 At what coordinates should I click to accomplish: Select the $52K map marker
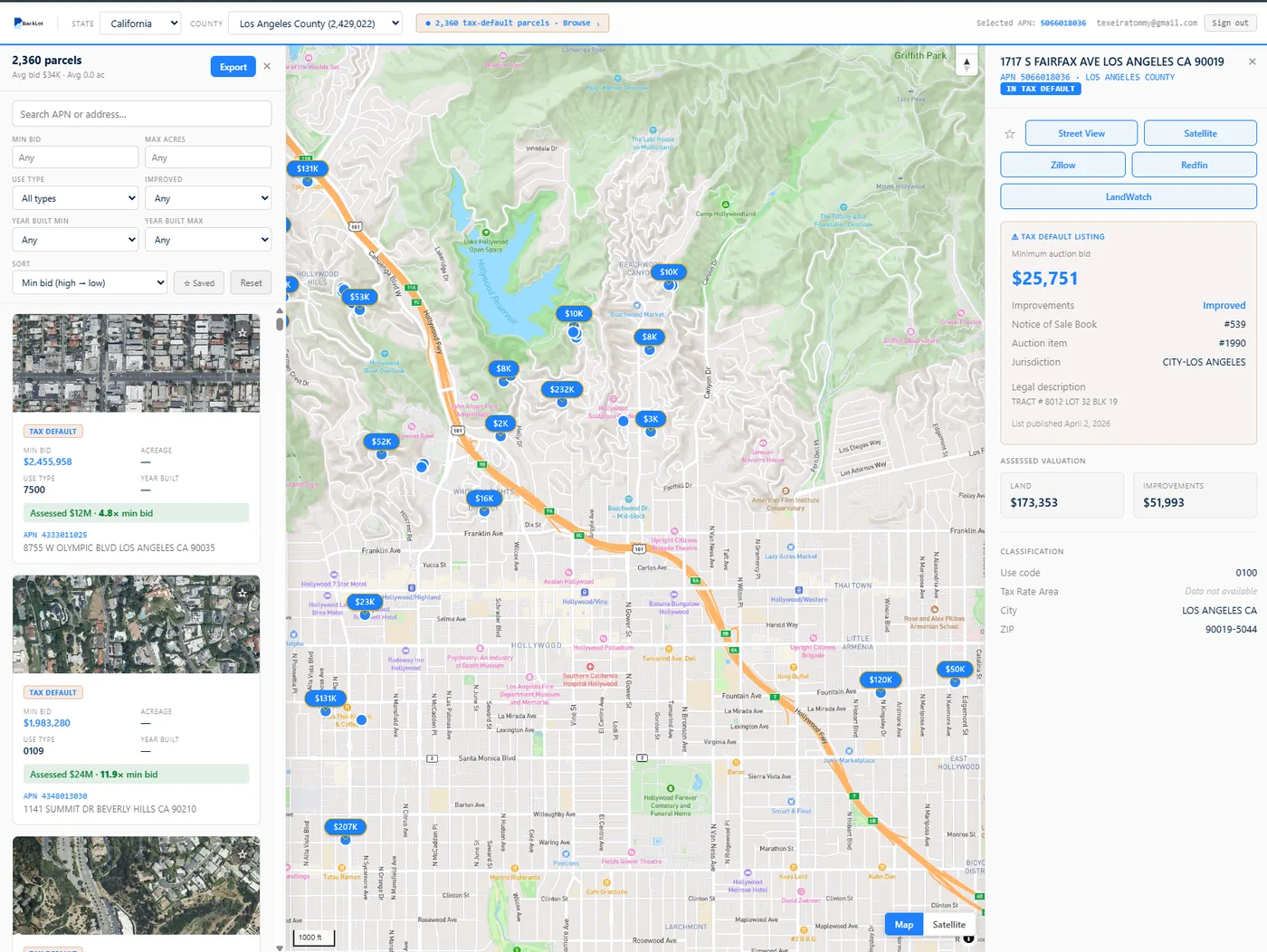381,442
